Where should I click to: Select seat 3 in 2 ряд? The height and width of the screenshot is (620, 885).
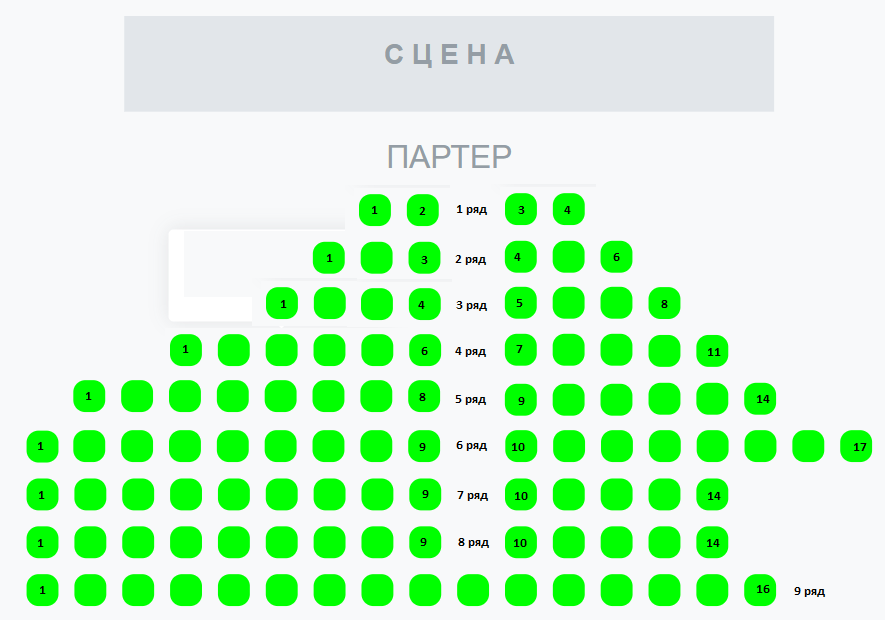point(424,258)
